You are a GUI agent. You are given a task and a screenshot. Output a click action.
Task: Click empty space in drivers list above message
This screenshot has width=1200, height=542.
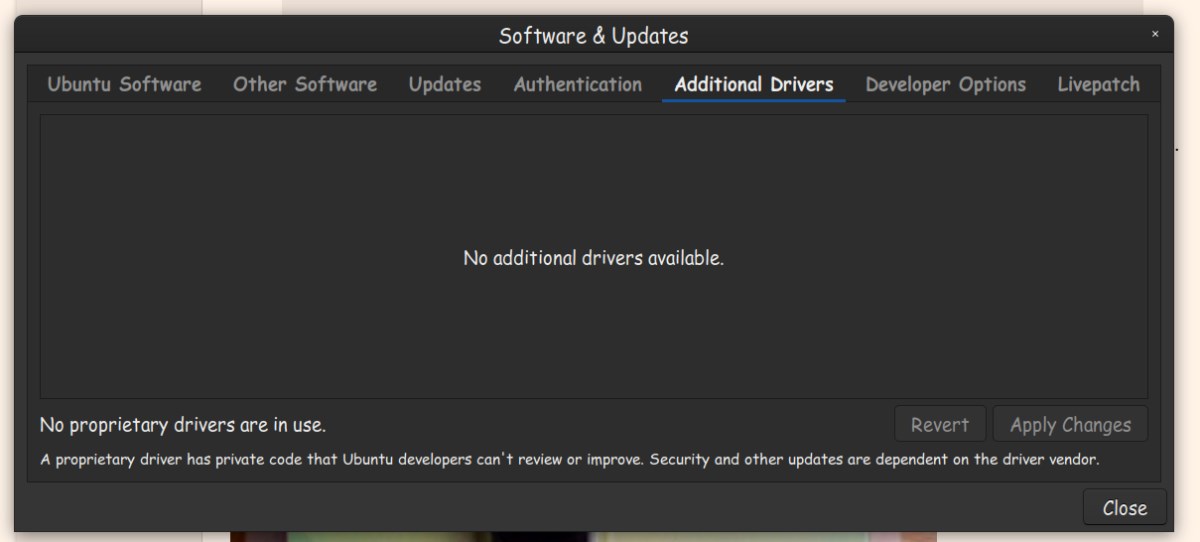tap(593, 170)
